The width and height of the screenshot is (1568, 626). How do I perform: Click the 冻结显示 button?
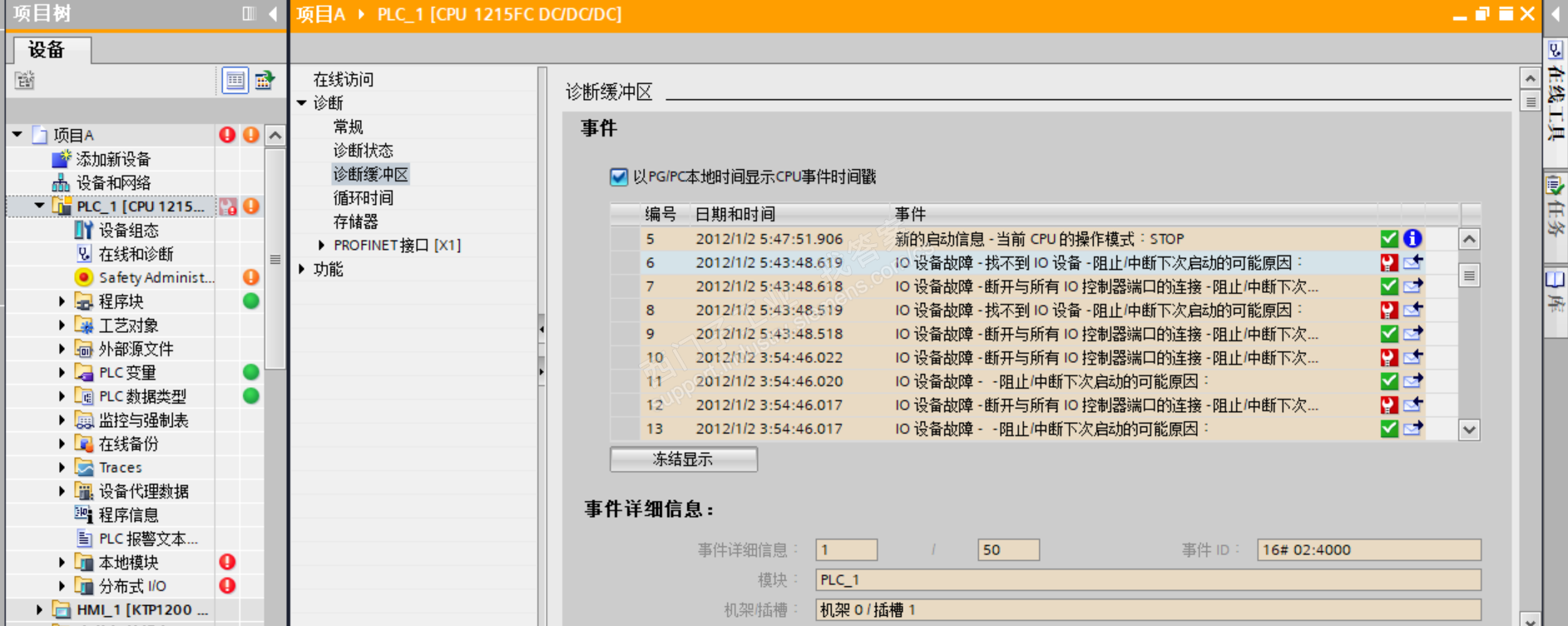click(x=684, y=460)
